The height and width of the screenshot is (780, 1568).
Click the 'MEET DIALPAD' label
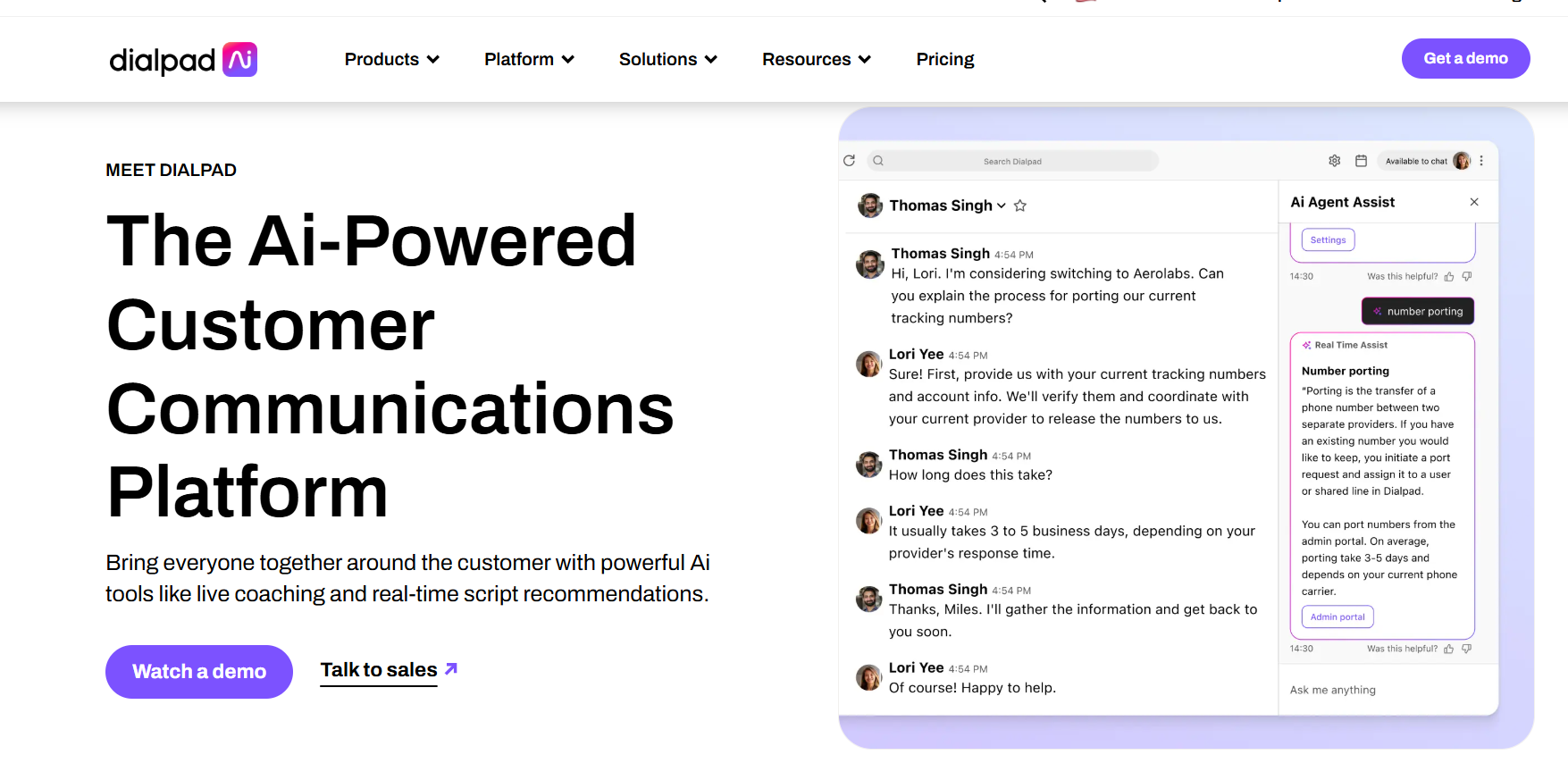(171, 170)
